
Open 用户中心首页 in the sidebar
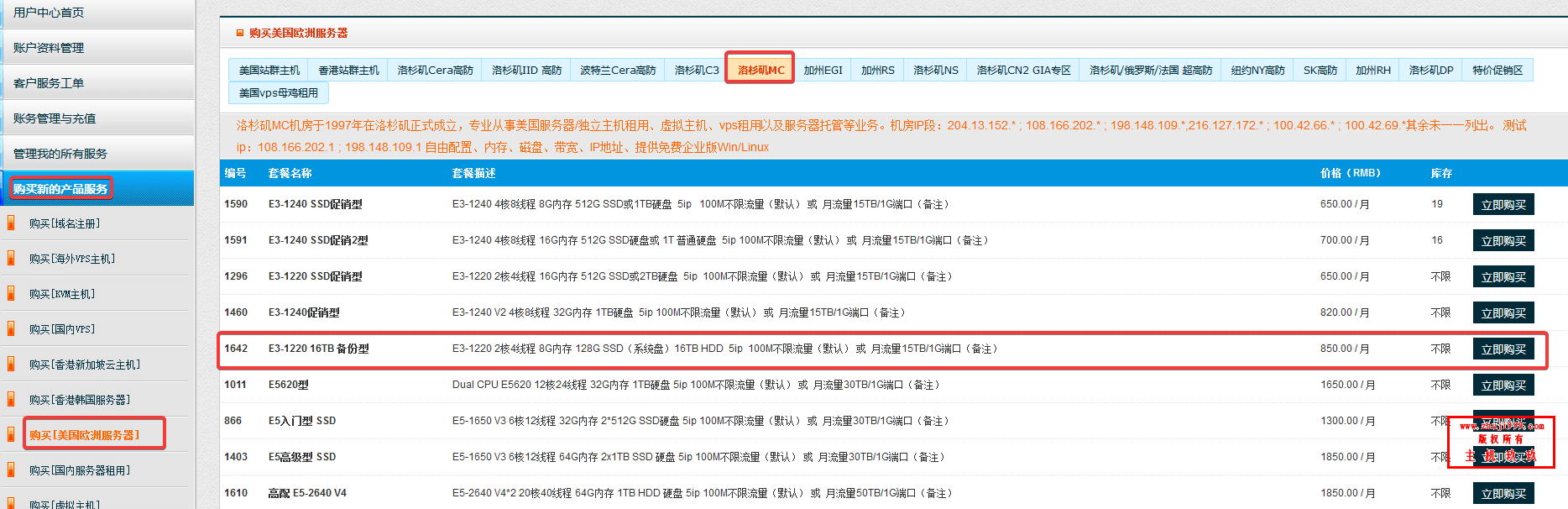click(x=97, y=13)
